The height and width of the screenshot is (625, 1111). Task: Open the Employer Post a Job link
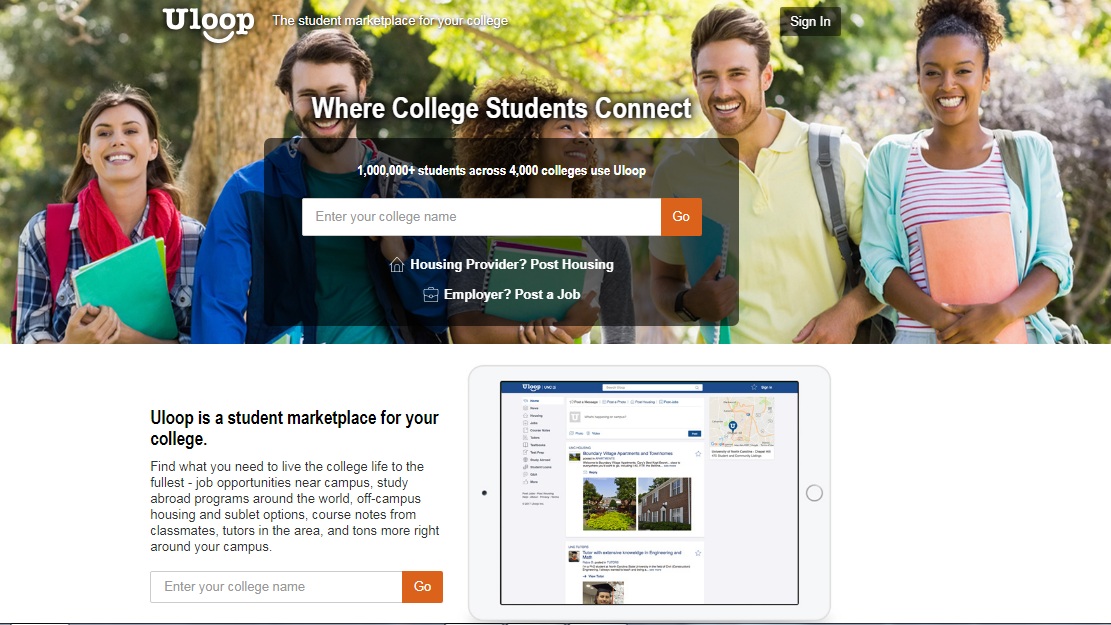point(512,295)
